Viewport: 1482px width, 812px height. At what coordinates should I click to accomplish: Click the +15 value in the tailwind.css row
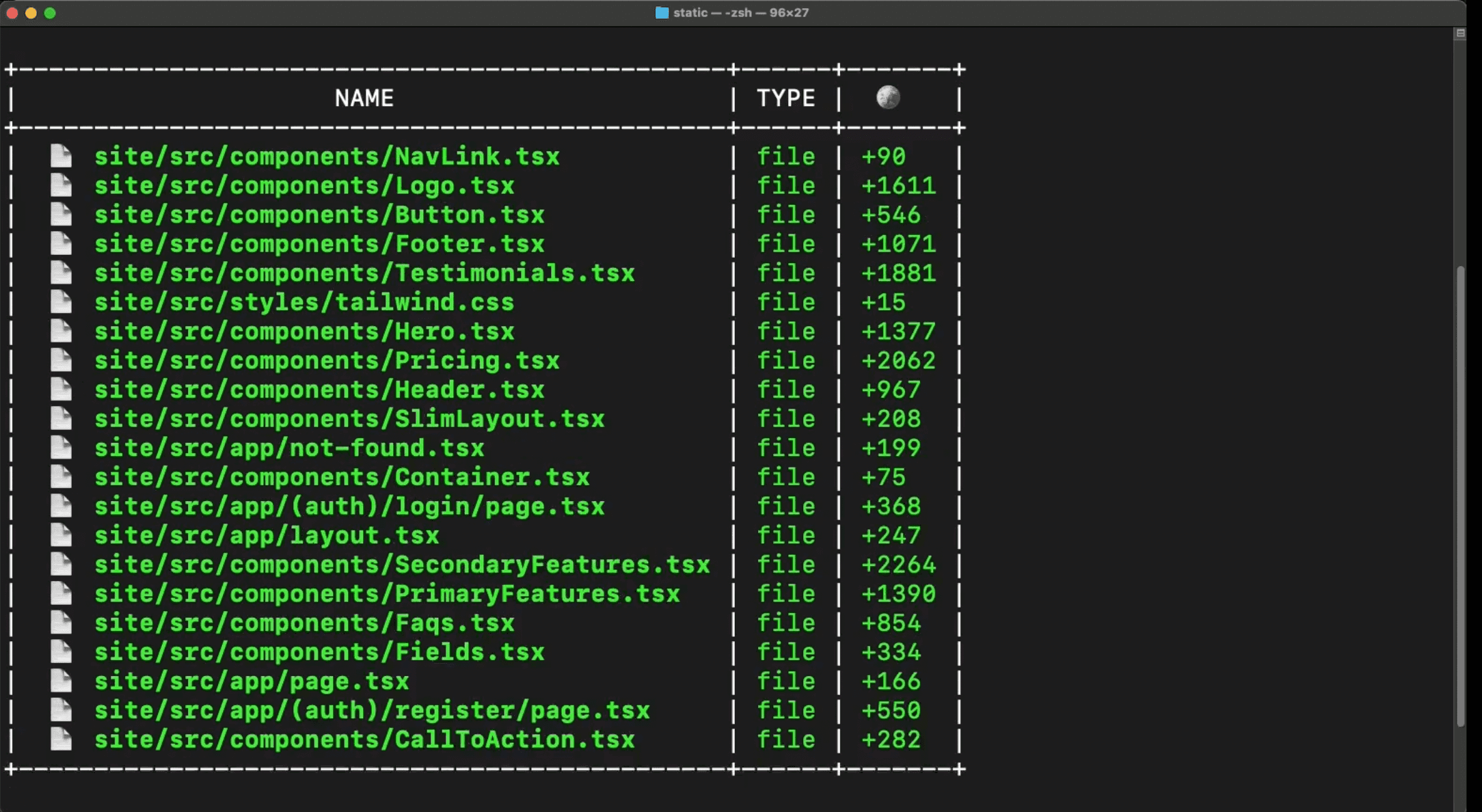point(883,303)
